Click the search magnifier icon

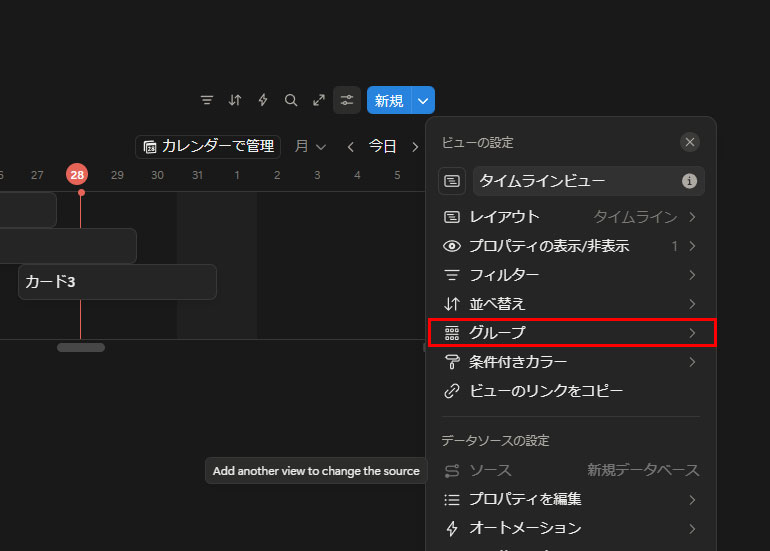pos(291,100)
